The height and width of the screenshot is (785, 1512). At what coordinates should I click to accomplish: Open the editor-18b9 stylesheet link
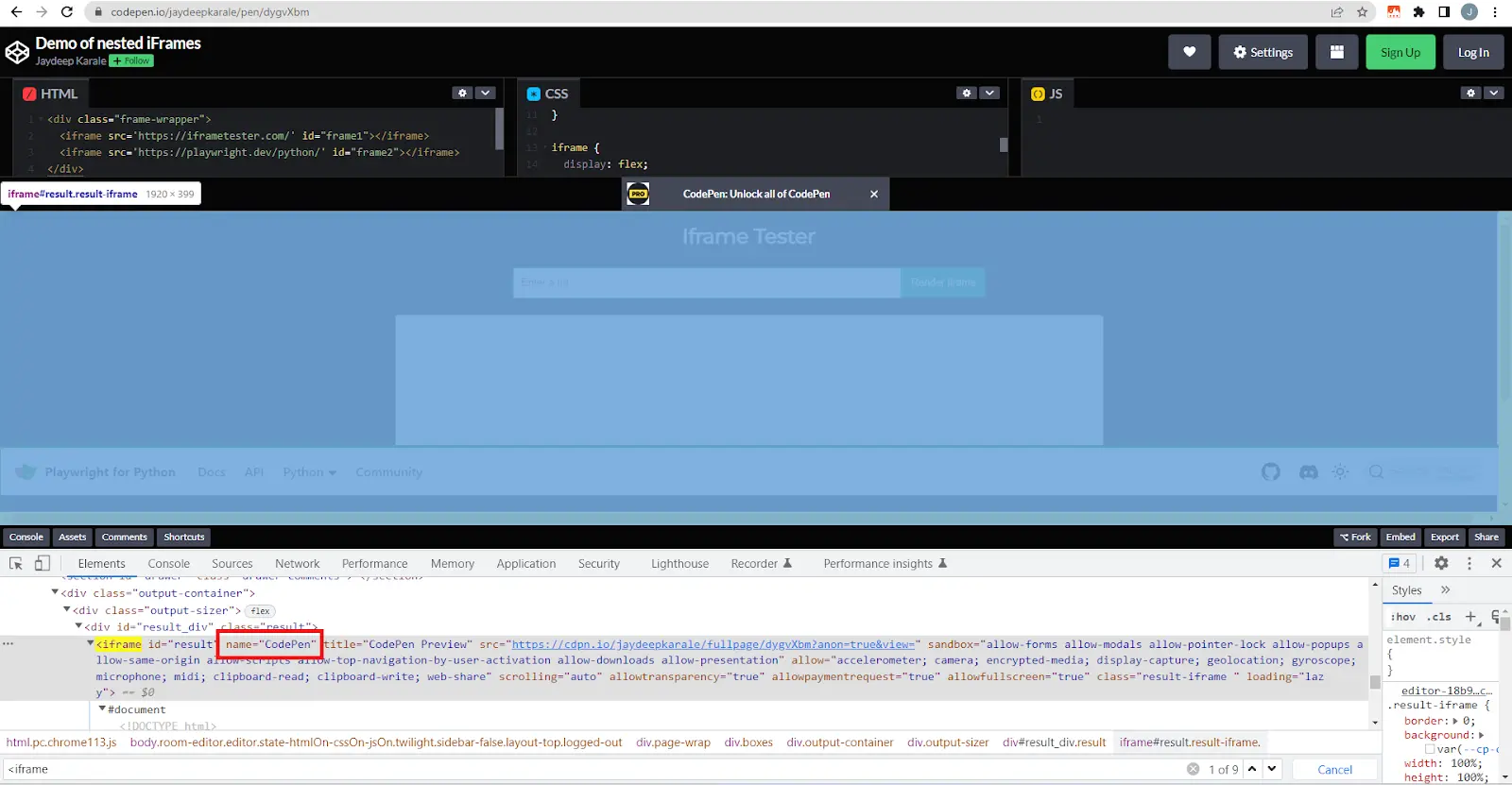click(1446, 691)
